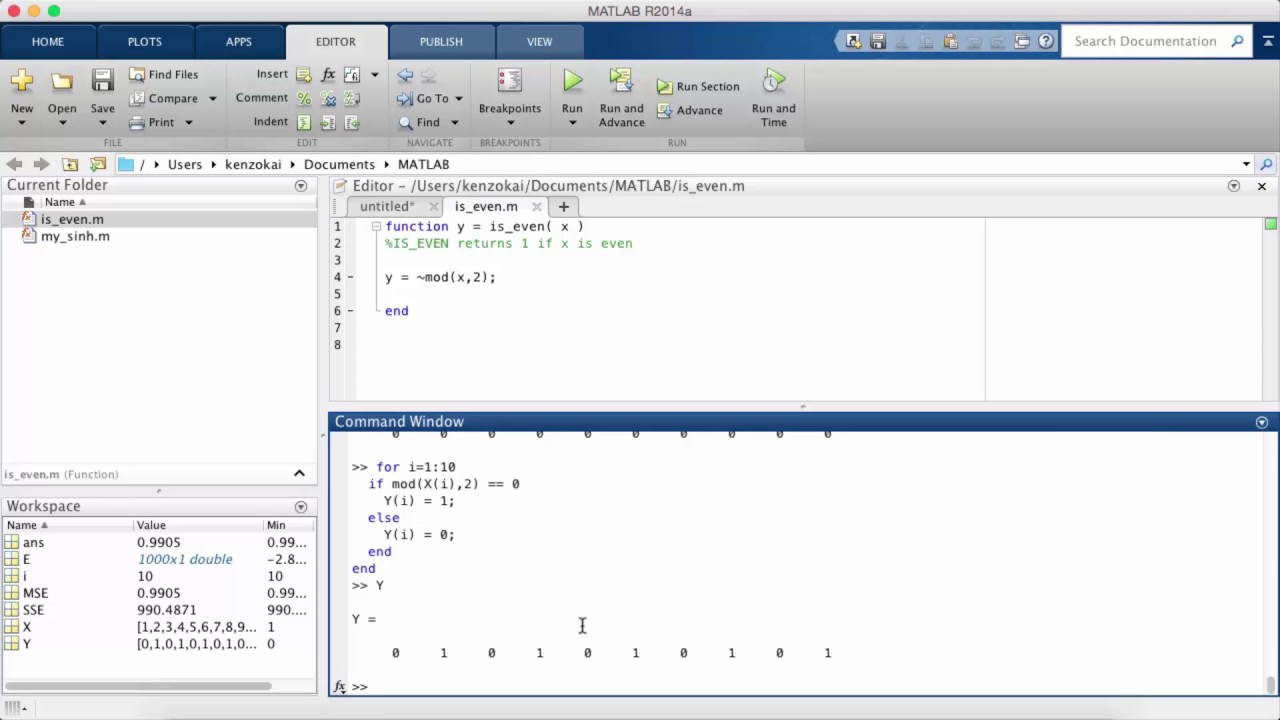Image resolution: width=1280 pixels, height=720 pixels.
Task: Click the increase indent icon
Action: 328,123
